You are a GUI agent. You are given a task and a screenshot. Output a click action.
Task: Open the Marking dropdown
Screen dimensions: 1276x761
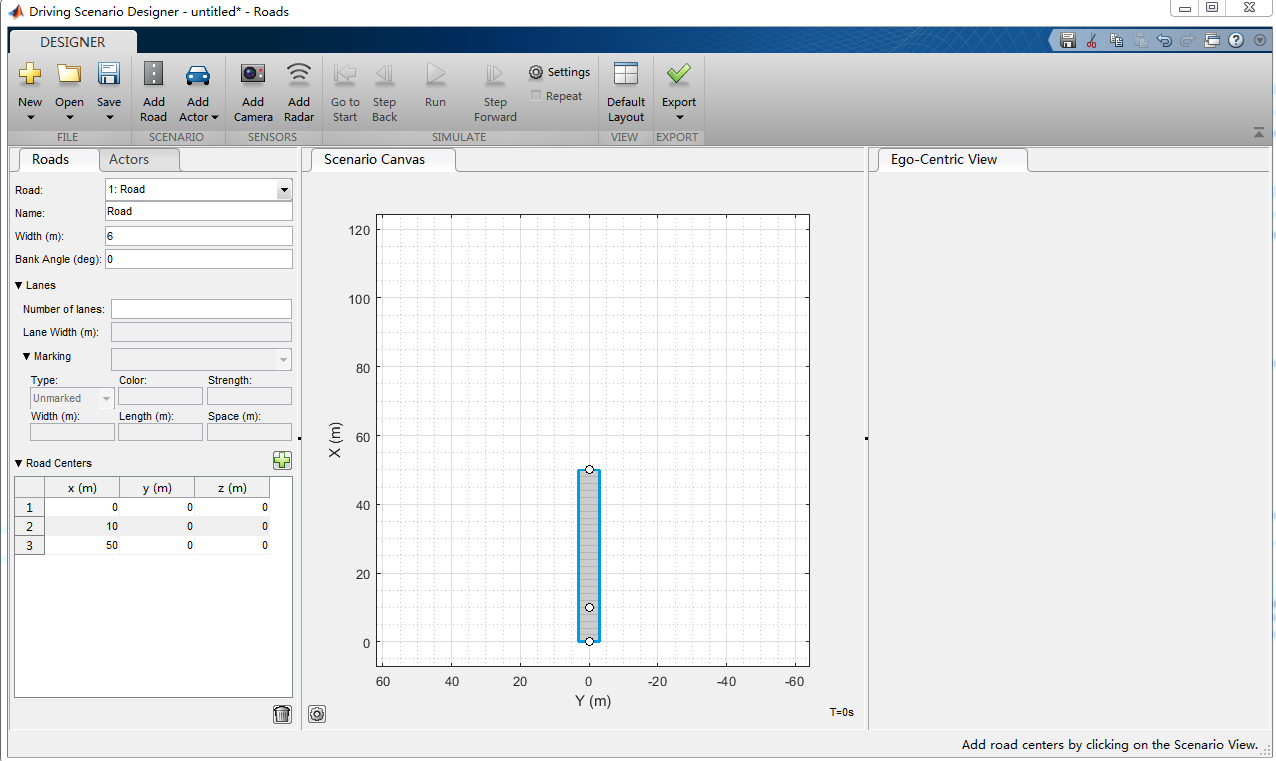click(283, 360)
